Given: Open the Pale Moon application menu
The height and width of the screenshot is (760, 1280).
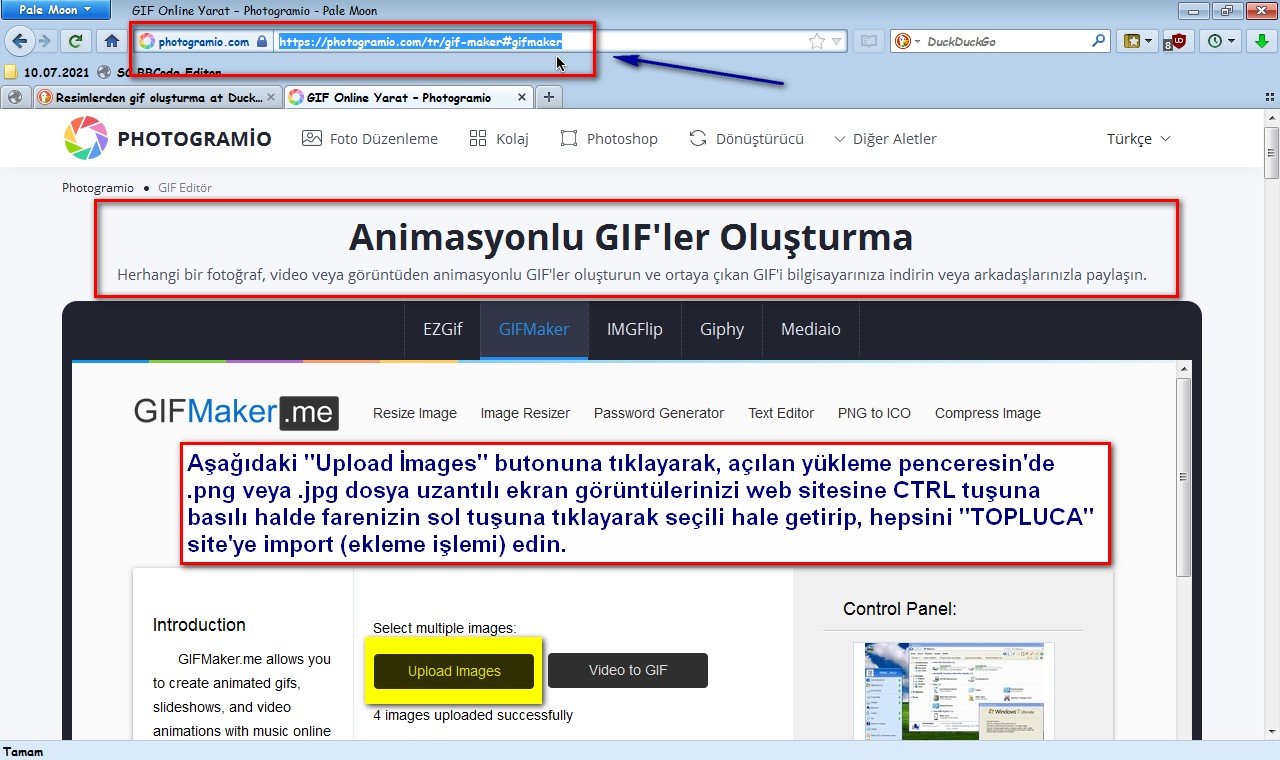Looking at the screenshot, I should click(x=56, y=10).
